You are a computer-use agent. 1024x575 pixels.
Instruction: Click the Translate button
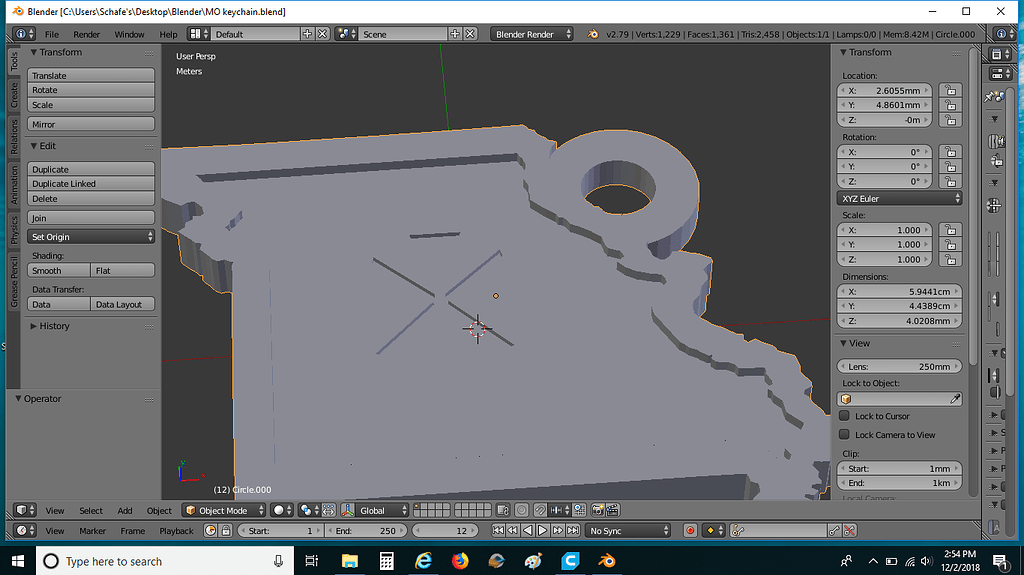point(91,75)
